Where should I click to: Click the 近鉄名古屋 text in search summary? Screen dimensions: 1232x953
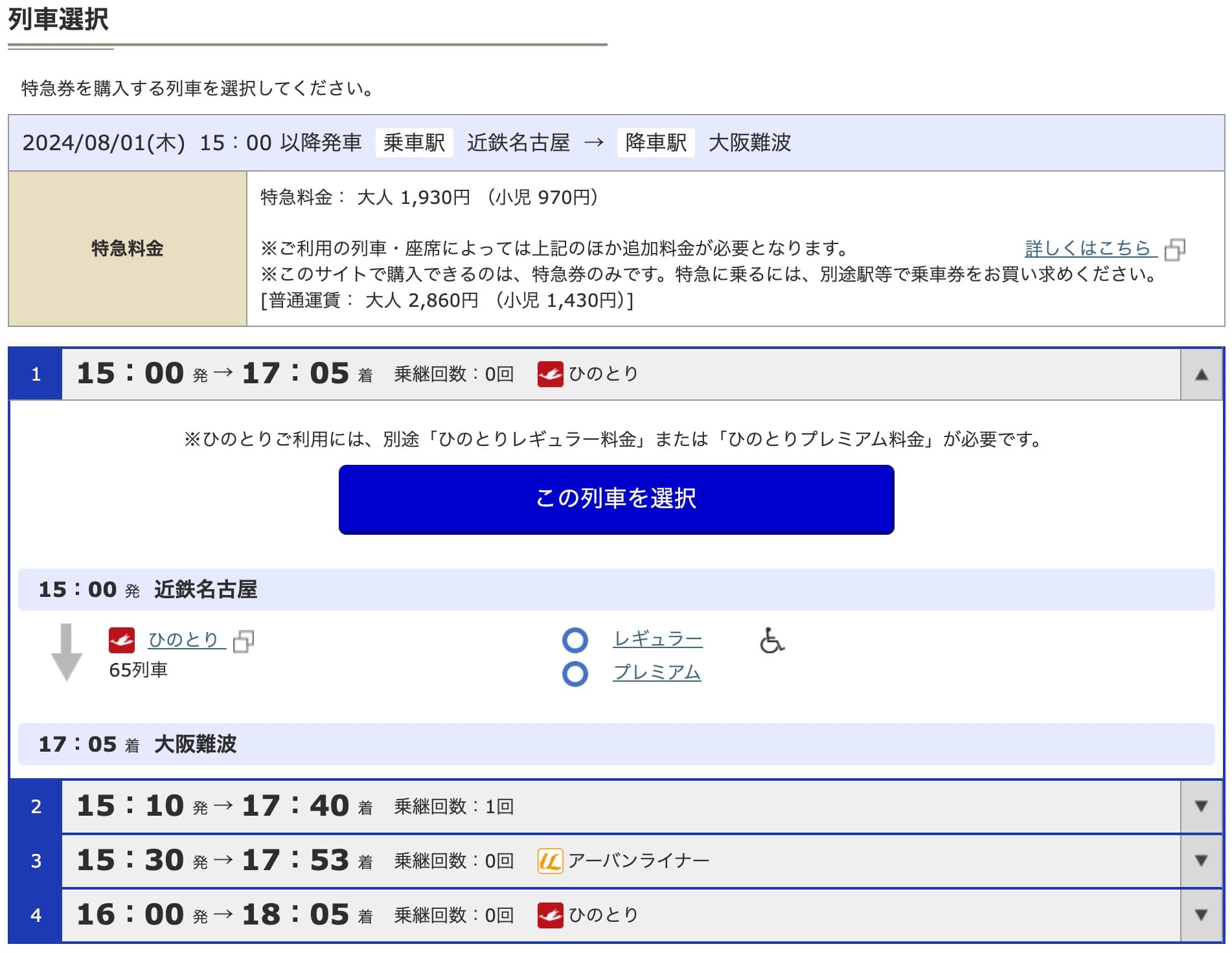[518, 142]
